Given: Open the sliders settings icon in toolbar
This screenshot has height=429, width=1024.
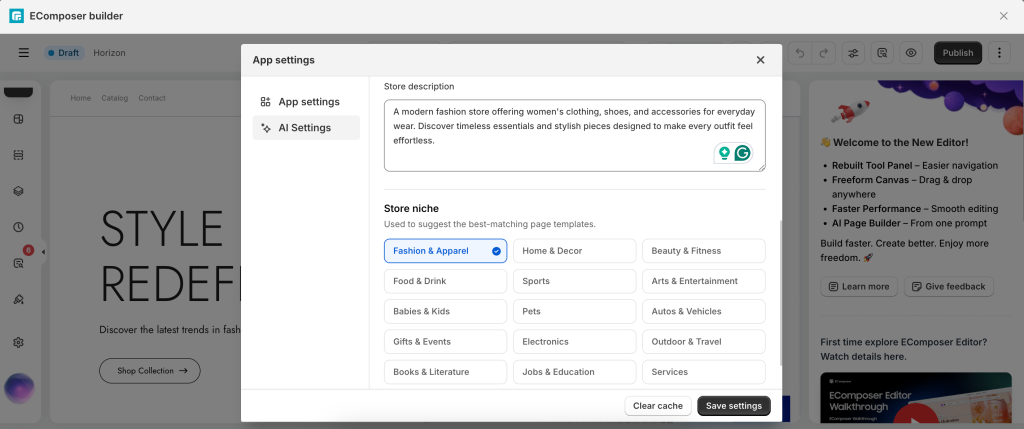Looking at the screenshot, I should (x=853, y=53).
